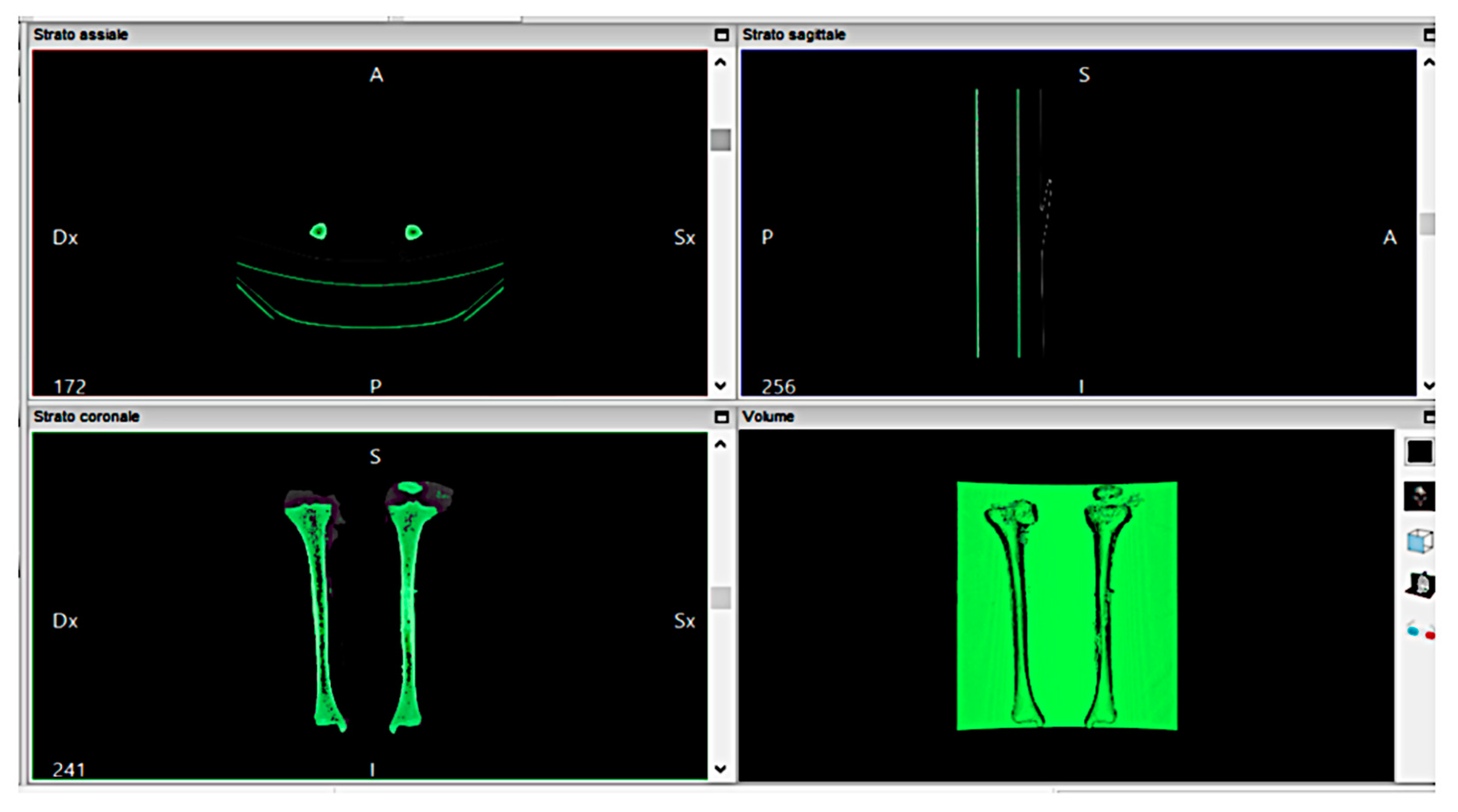The width and height of the screenshot is (1458, 812).
Task: Maximize the Strato sagittale panel
Action: tap(1430, 35)
